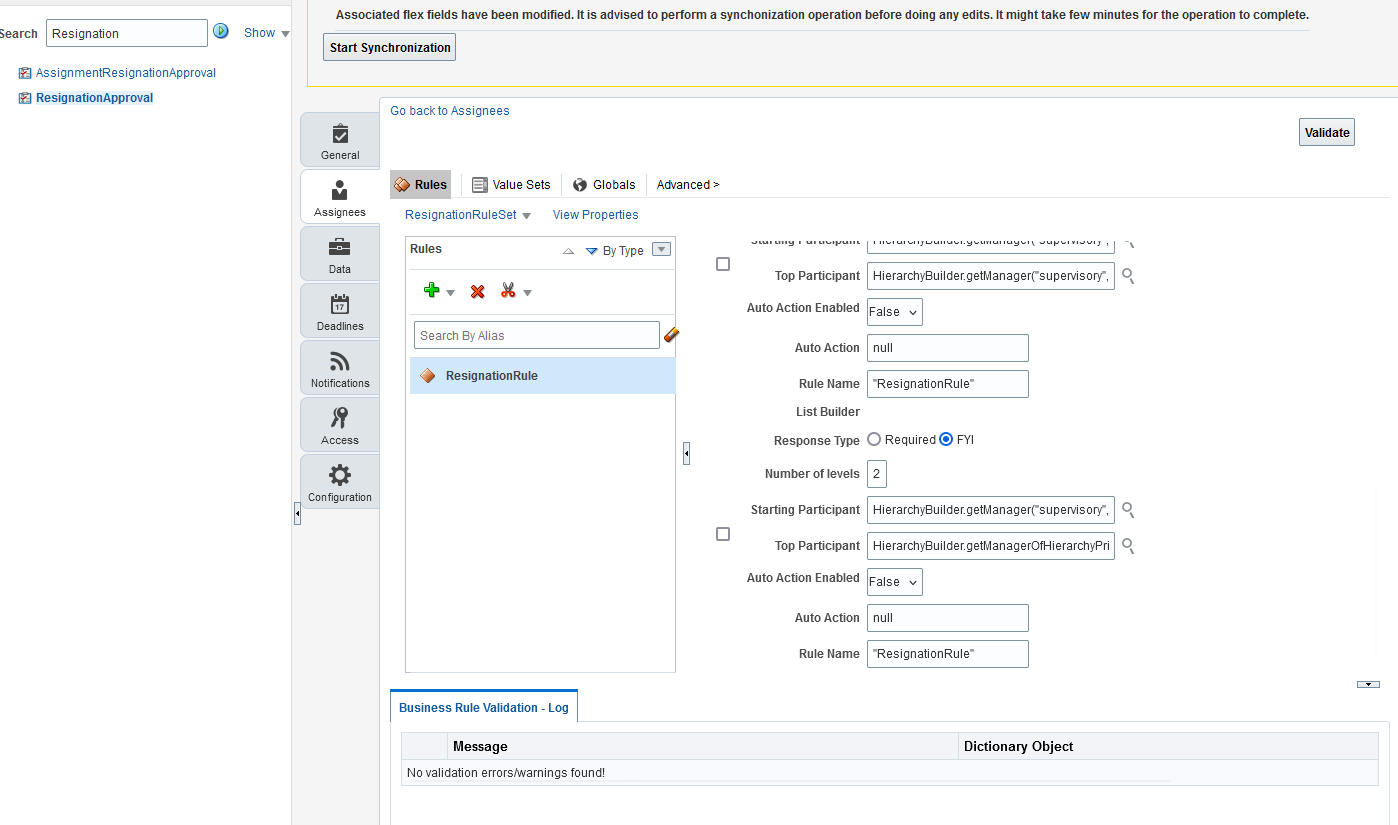Open the General side tab
This screenshot has height=825, width=1398.
click(340, 140)
